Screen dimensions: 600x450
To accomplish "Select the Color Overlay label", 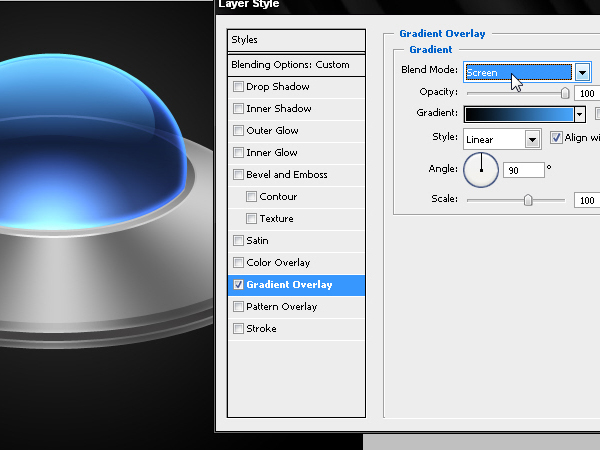I will tap(278, 262).
